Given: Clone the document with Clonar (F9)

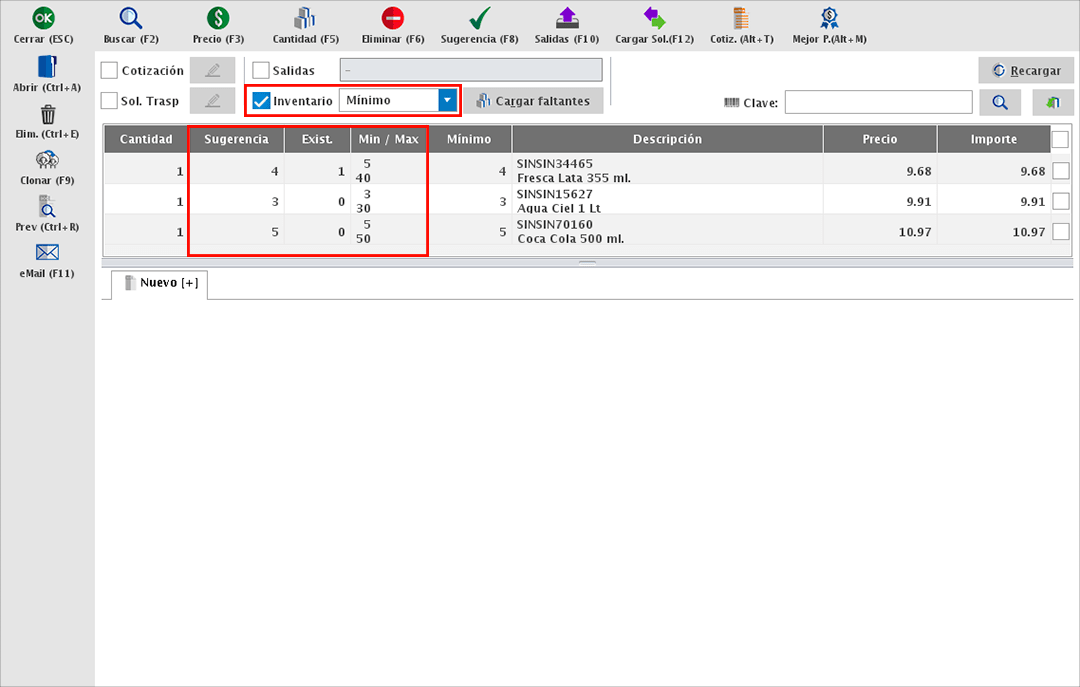Looking at the screenshot, I should (47, 160).
